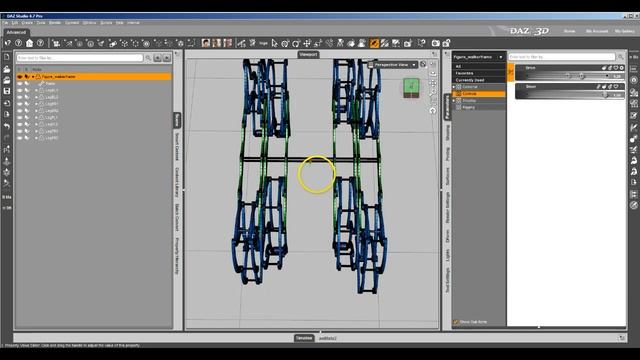Click the Scene pane filter text field
Screen dimensions: 640x360
[x=80, y=58]
